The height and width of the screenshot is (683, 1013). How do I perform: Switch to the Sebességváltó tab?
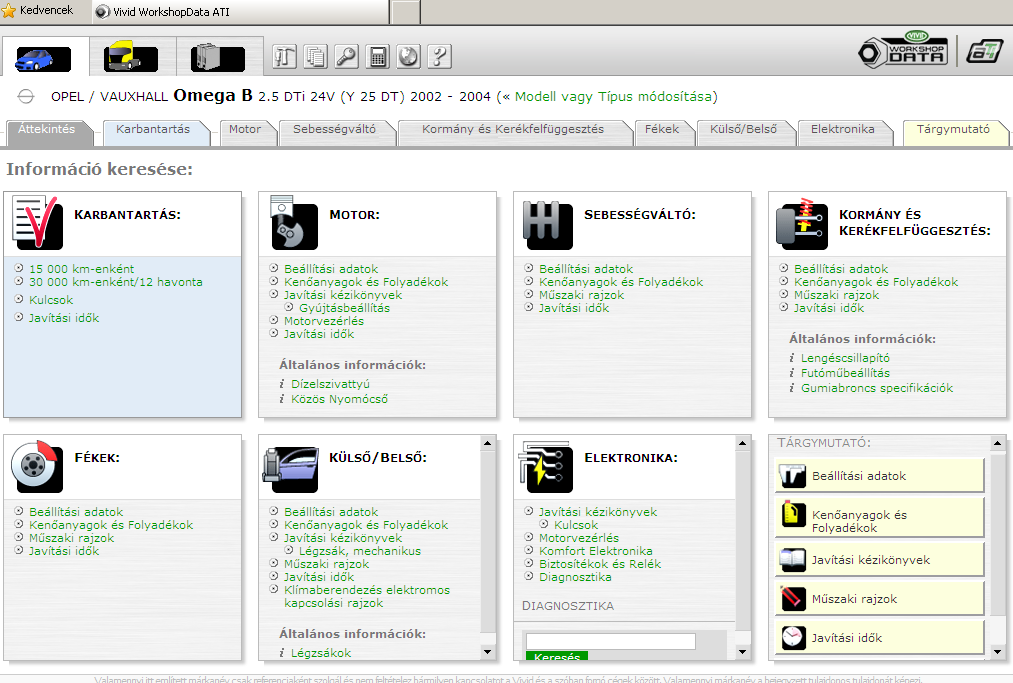coord(330,130)
